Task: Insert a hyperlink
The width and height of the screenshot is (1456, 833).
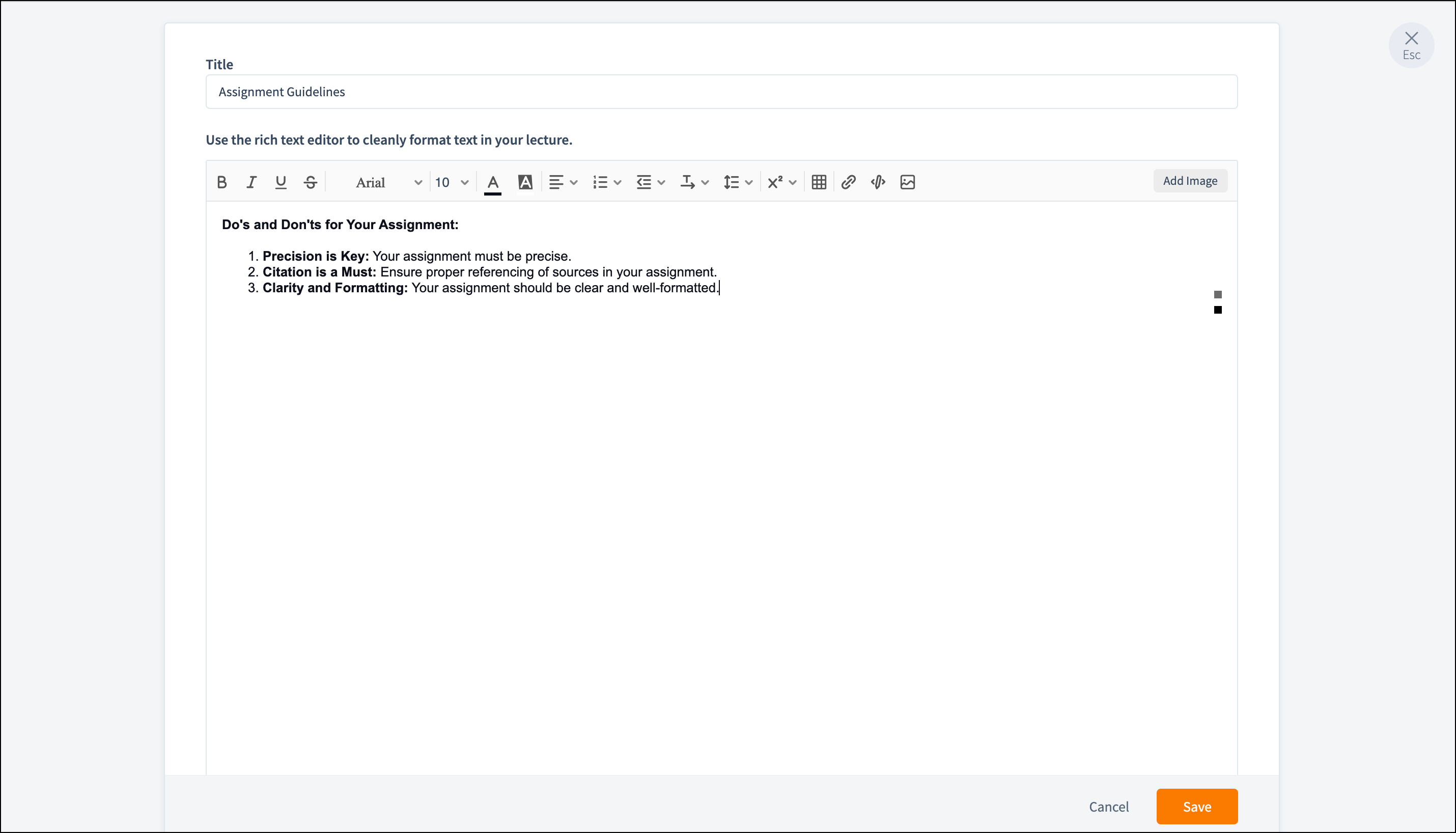Action: pyautogui.click(x=848, y=182)
